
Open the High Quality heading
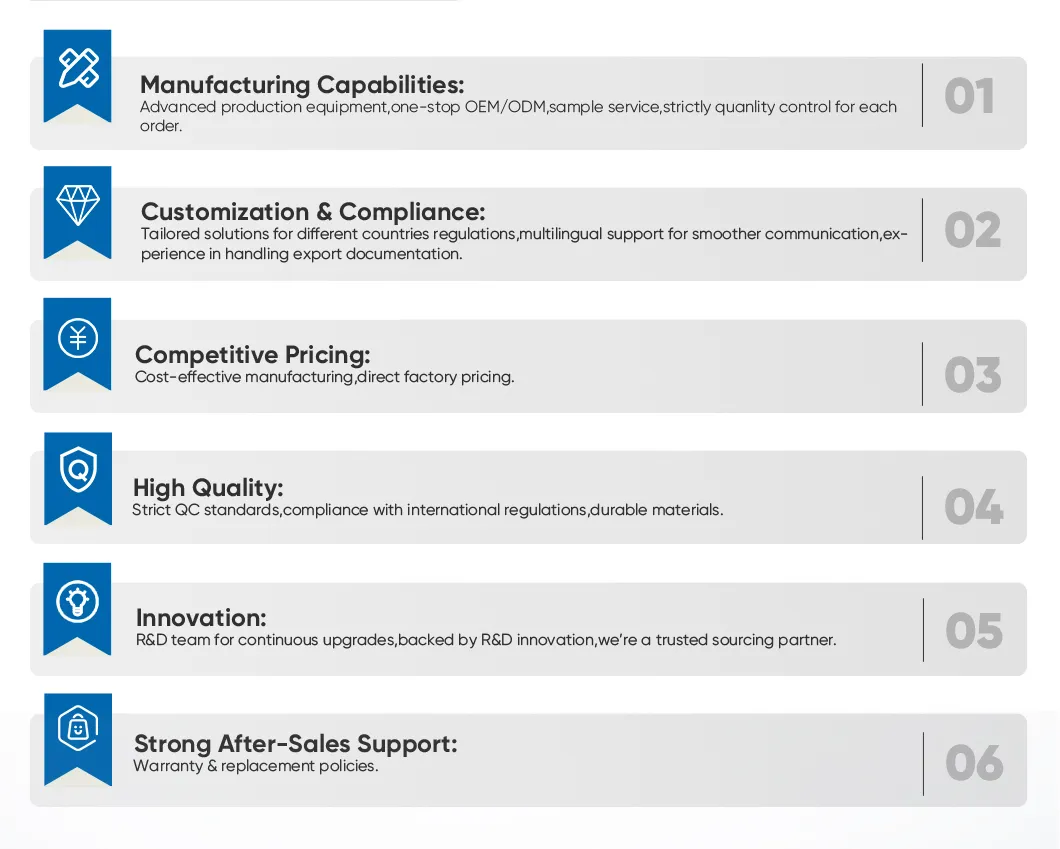point(208,488)
